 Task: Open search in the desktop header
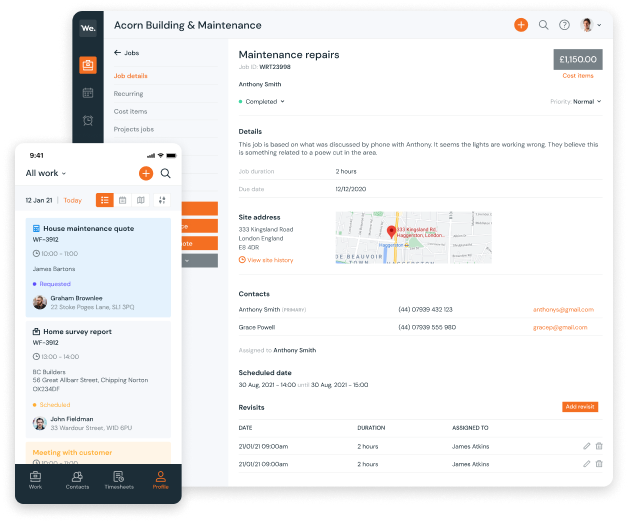tap(543, 25)
